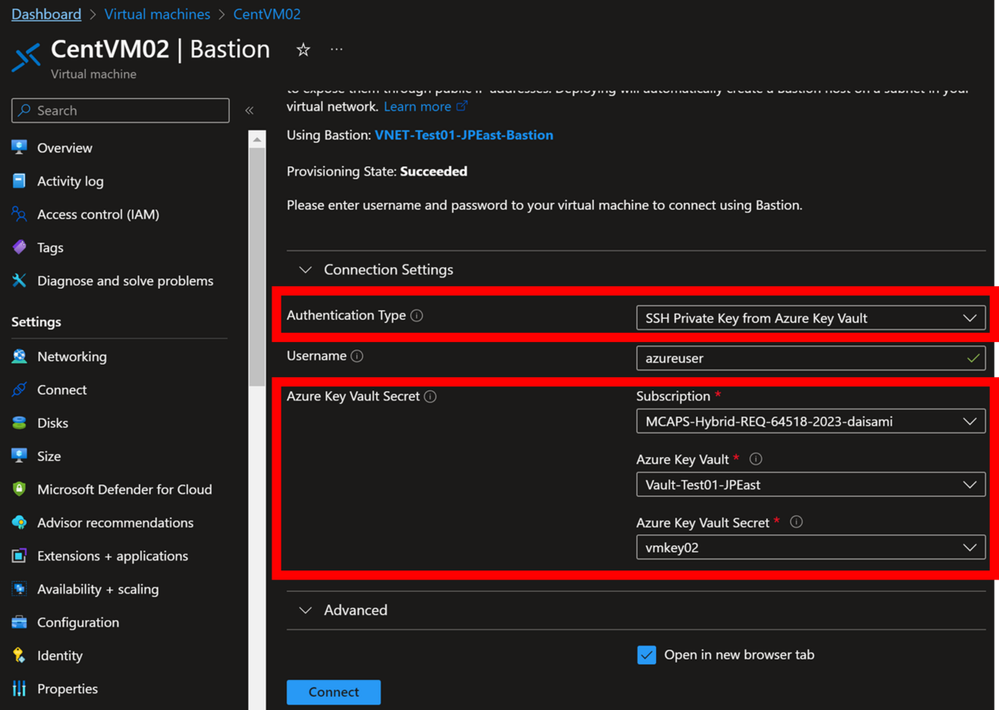Click the favorite star icon
999x710 pixels.
(303, 49)
